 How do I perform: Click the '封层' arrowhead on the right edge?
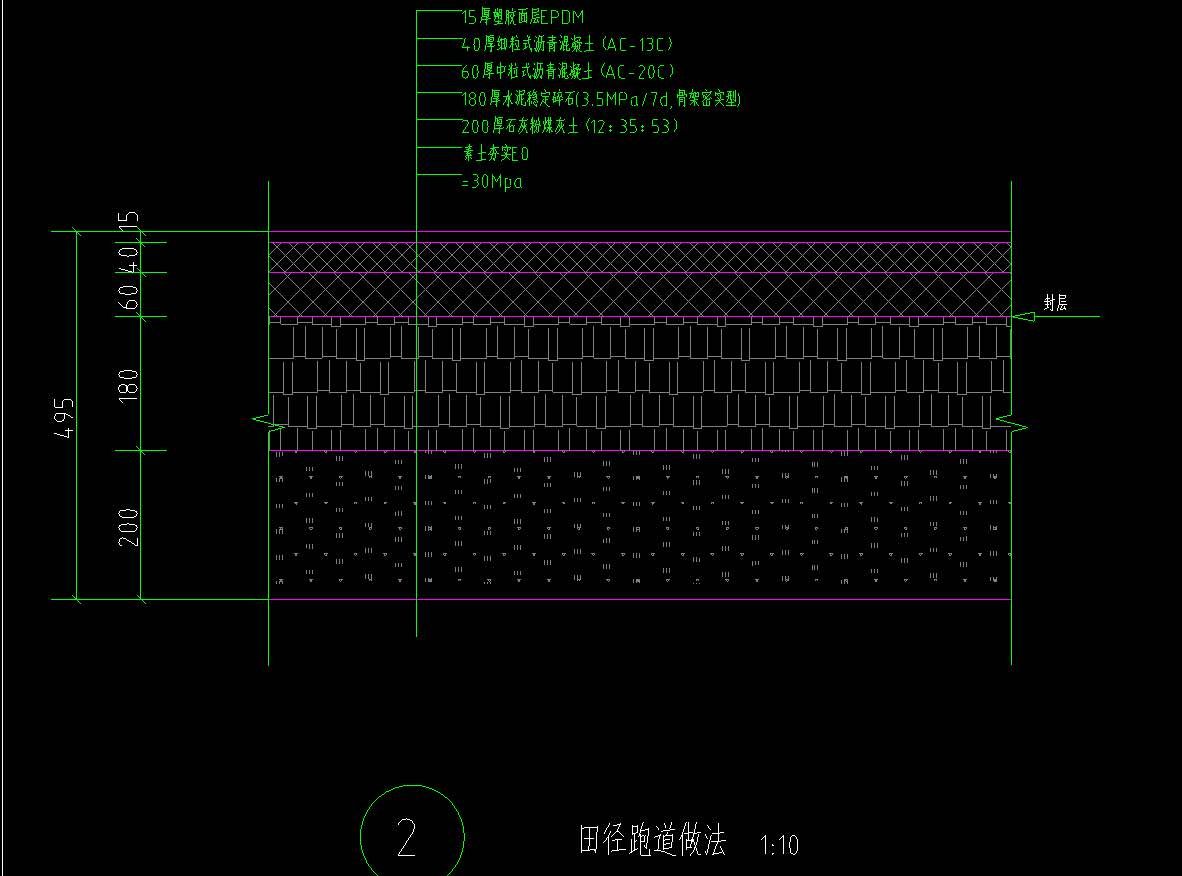[1019, 317]
